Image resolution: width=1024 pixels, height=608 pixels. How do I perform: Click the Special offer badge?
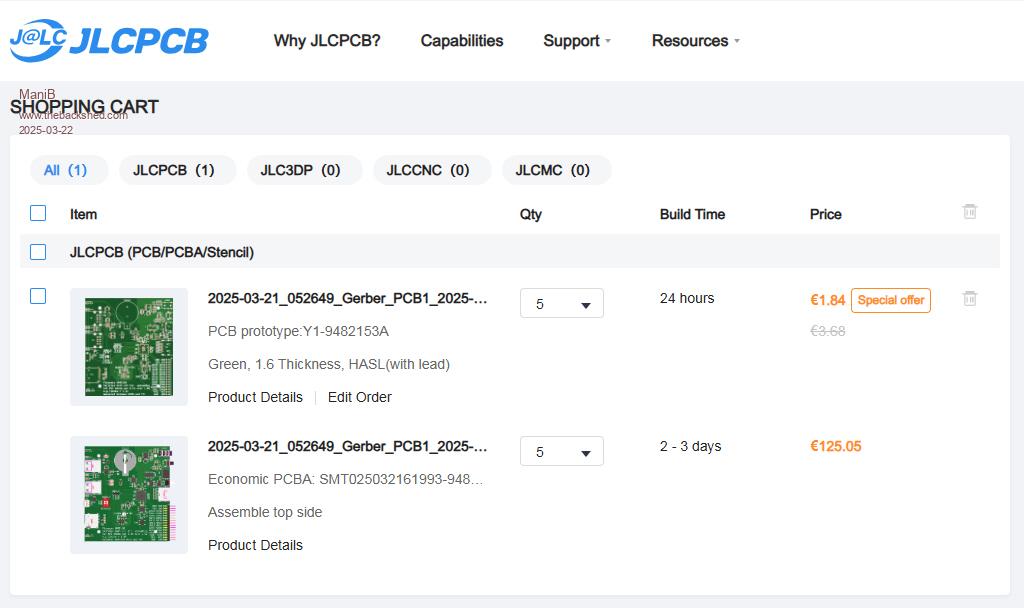890,300
